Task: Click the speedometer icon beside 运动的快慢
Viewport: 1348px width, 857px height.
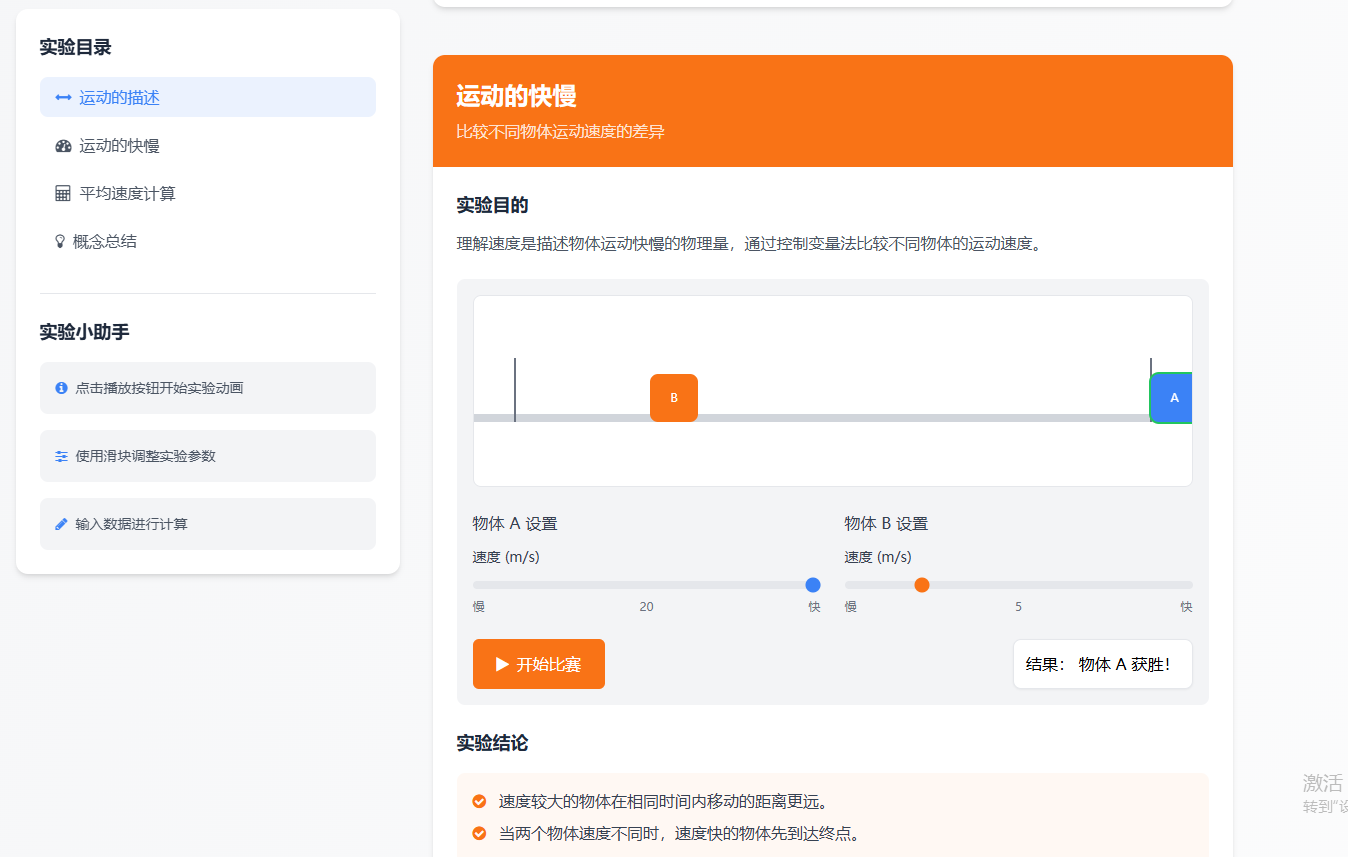Action: pyautogui.click(x=63, y=146)
